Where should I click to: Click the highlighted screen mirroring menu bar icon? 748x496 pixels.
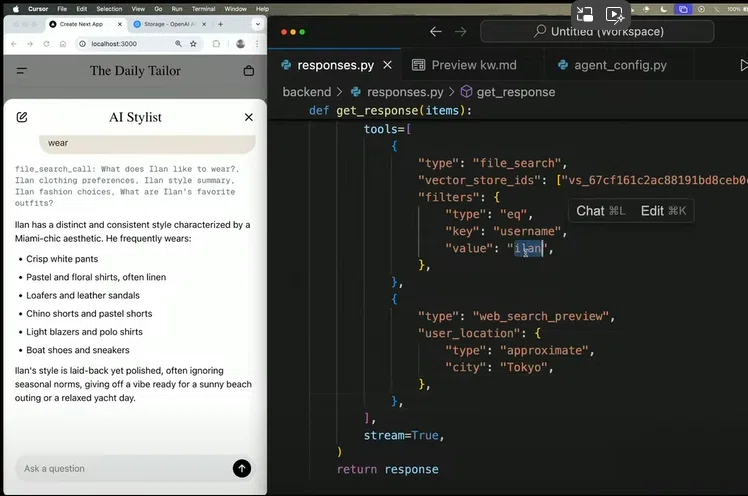tap(683, 9)
